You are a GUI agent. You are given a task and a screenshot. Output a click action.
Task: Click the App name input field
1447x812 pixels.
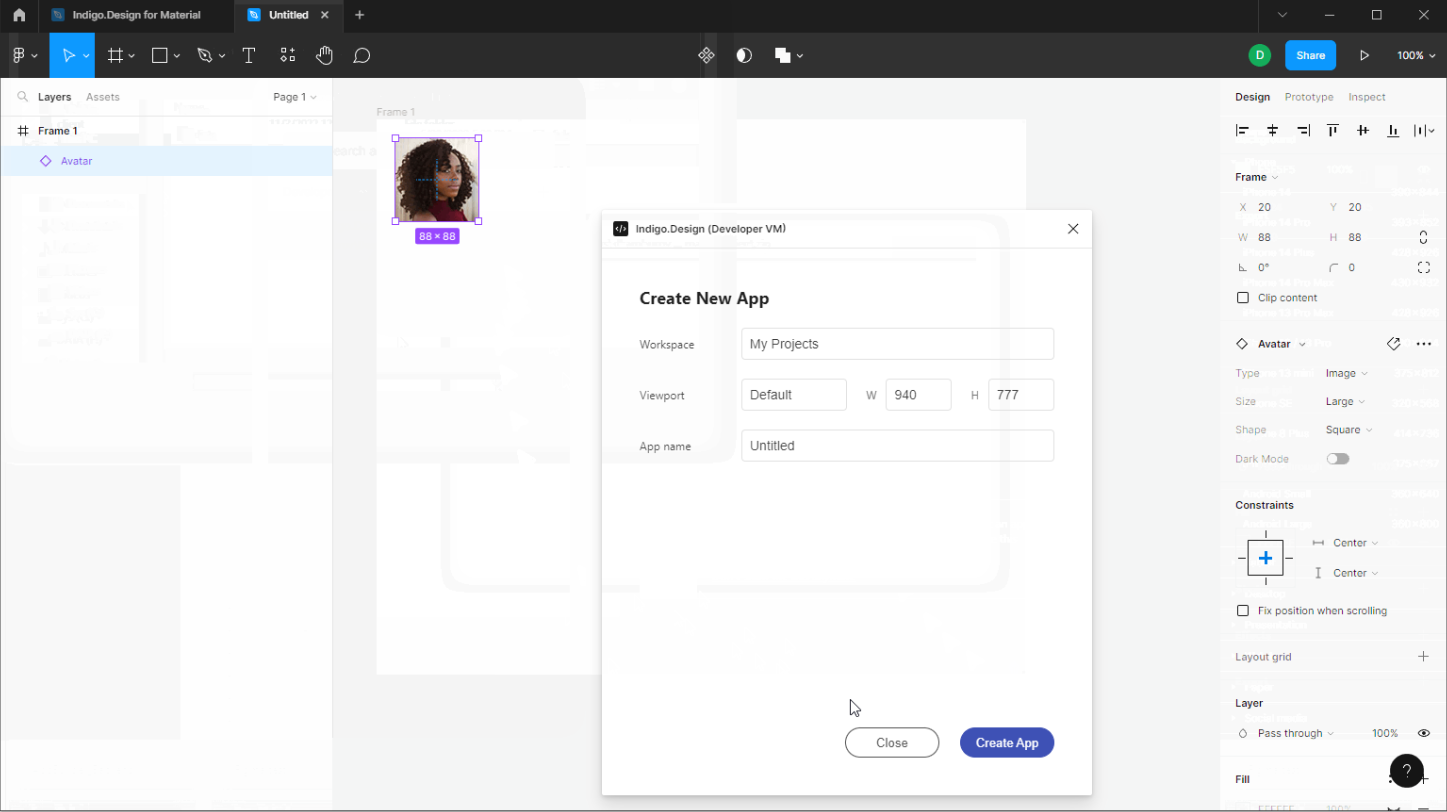pyautogui.click(x=897, y=446)
